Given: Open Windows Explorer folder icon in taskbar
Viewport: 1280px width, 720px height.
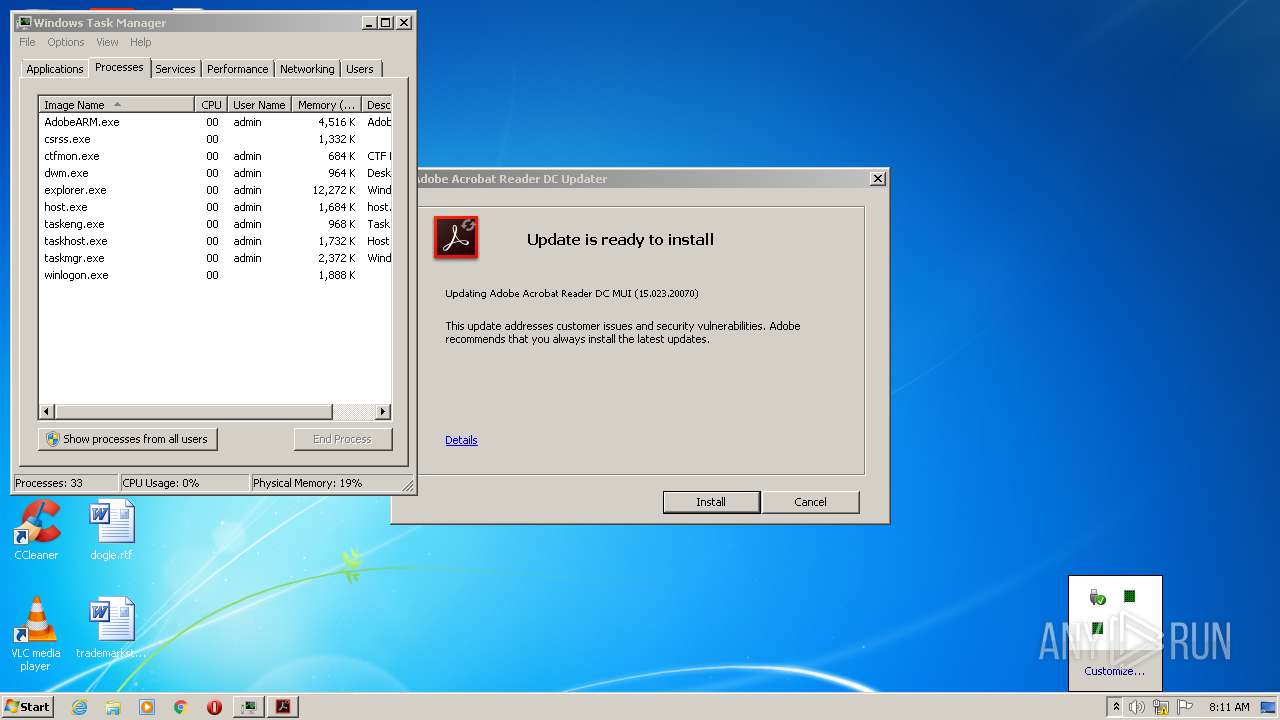Looking at the screenshot, I should click(113, 707).
